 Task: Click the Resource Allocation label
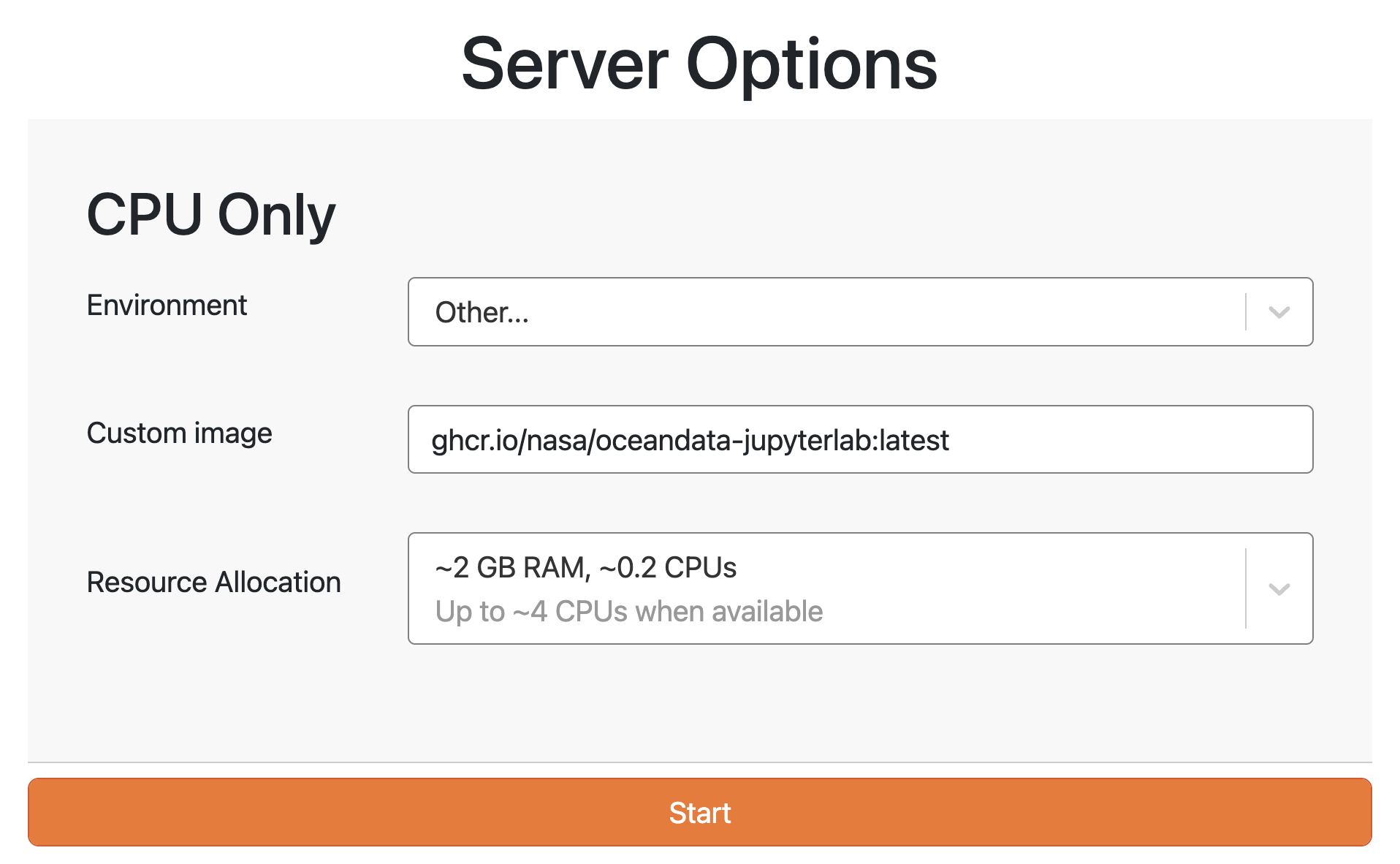pyautogui.click(x=213, y=582)
